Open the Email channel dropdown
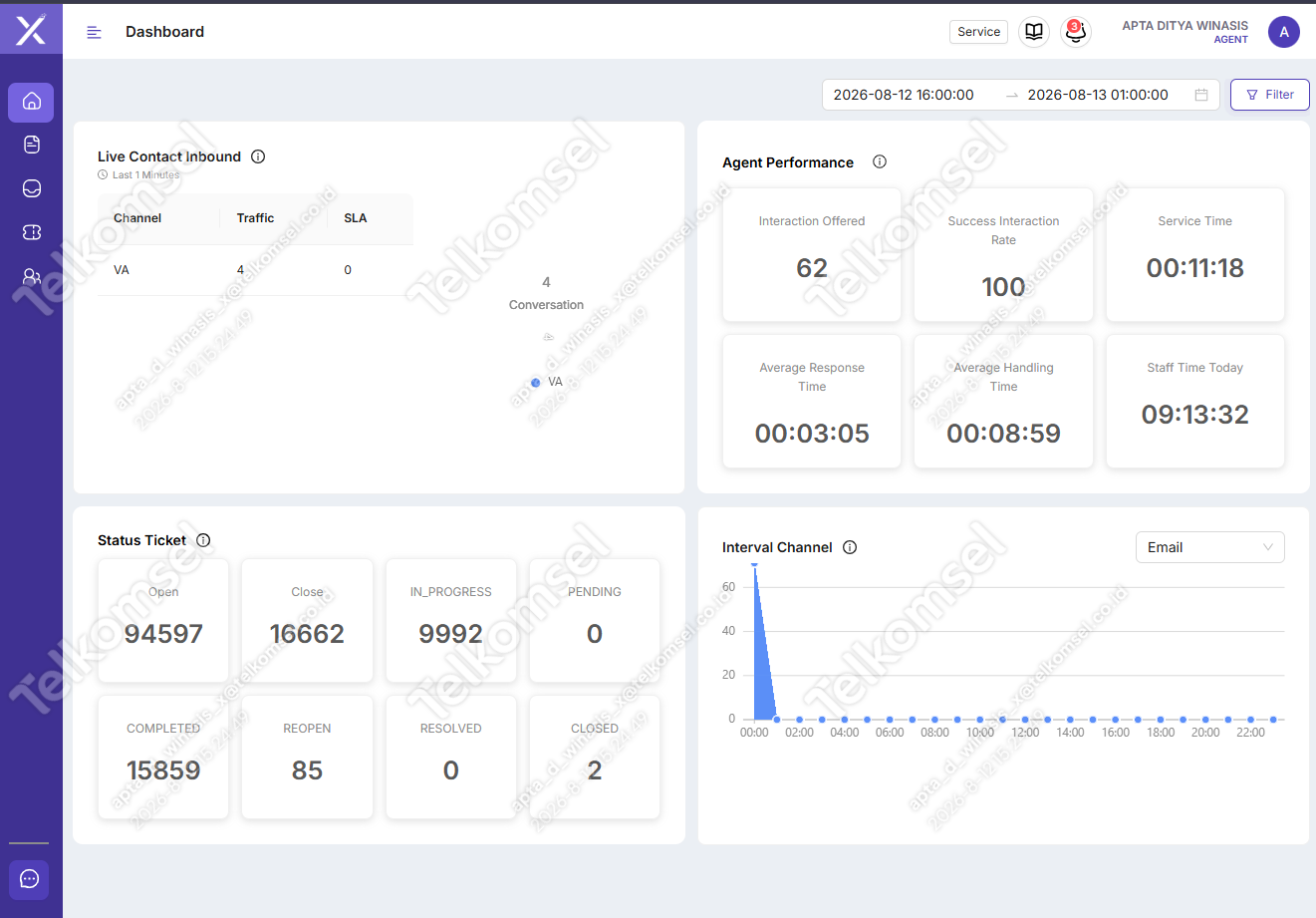Image resolution: width=1316 pixels, height=918 pixels. point(1210,547)
